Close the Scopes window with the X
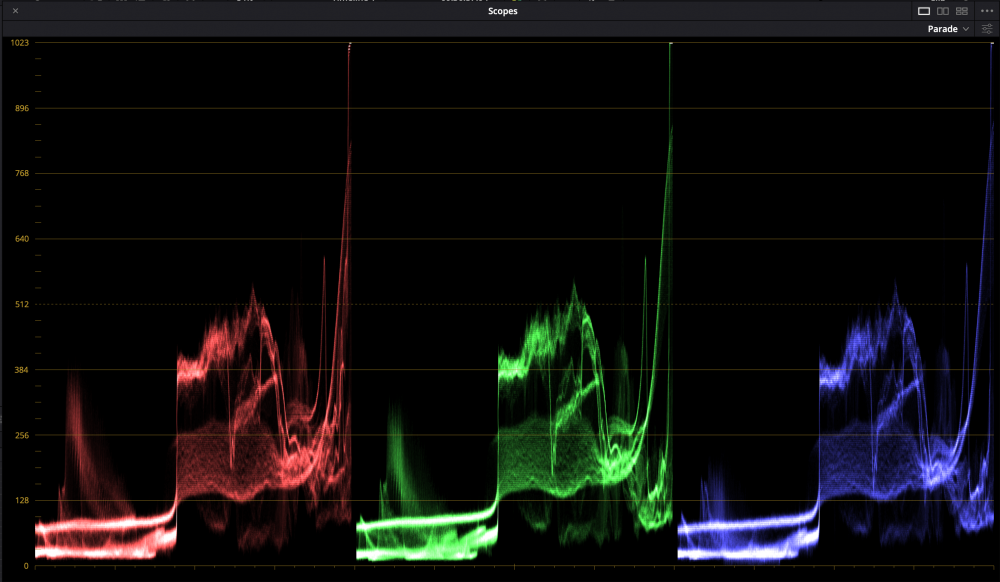The image size is (1000, 582). (15, 11)
